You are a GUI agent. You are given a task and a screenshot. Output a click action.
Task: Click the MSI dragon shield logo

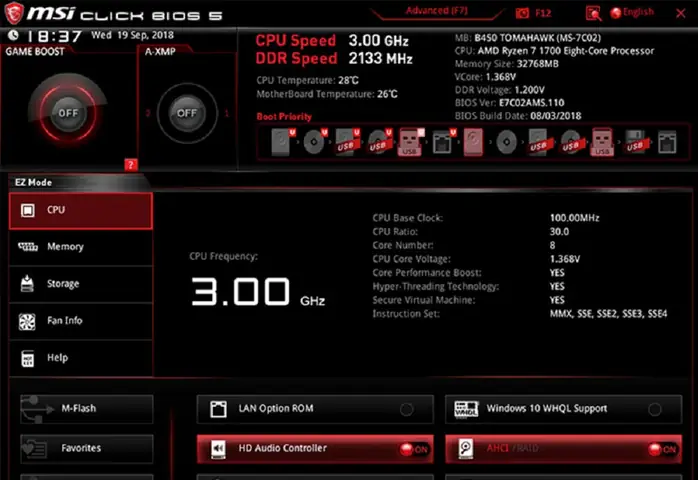coord(14,13)
